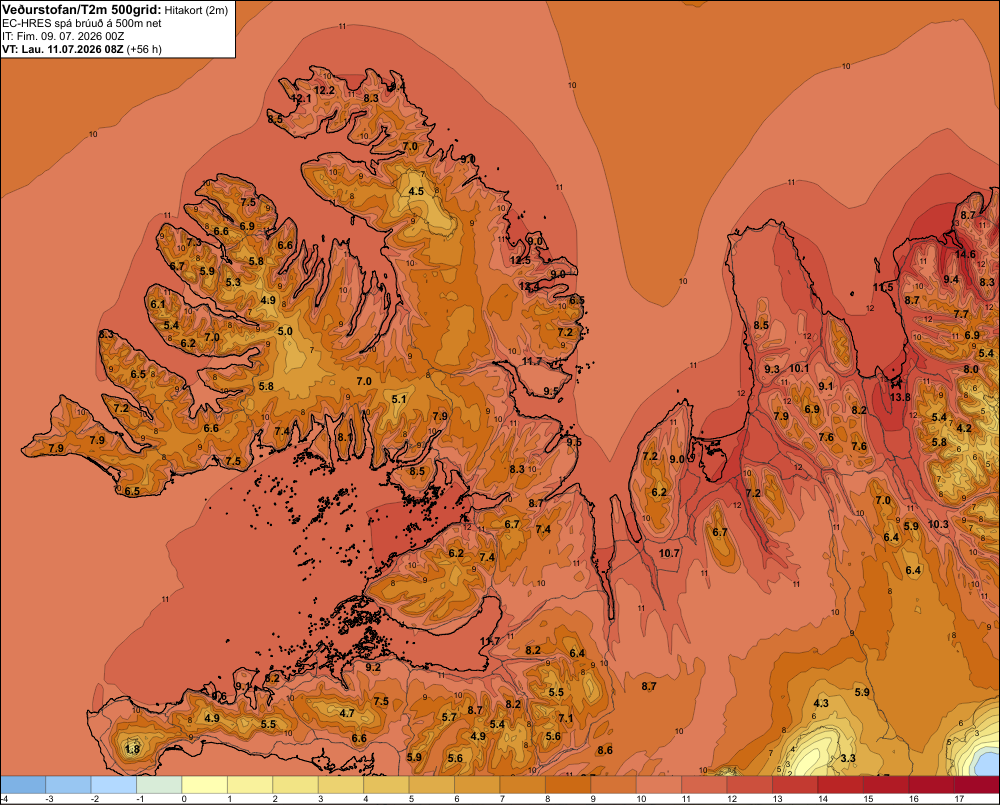Click the 4.3 temperature value
The height and width of the screenshot is (805, 1000).
pyautogui.click(x=821, y=703)
